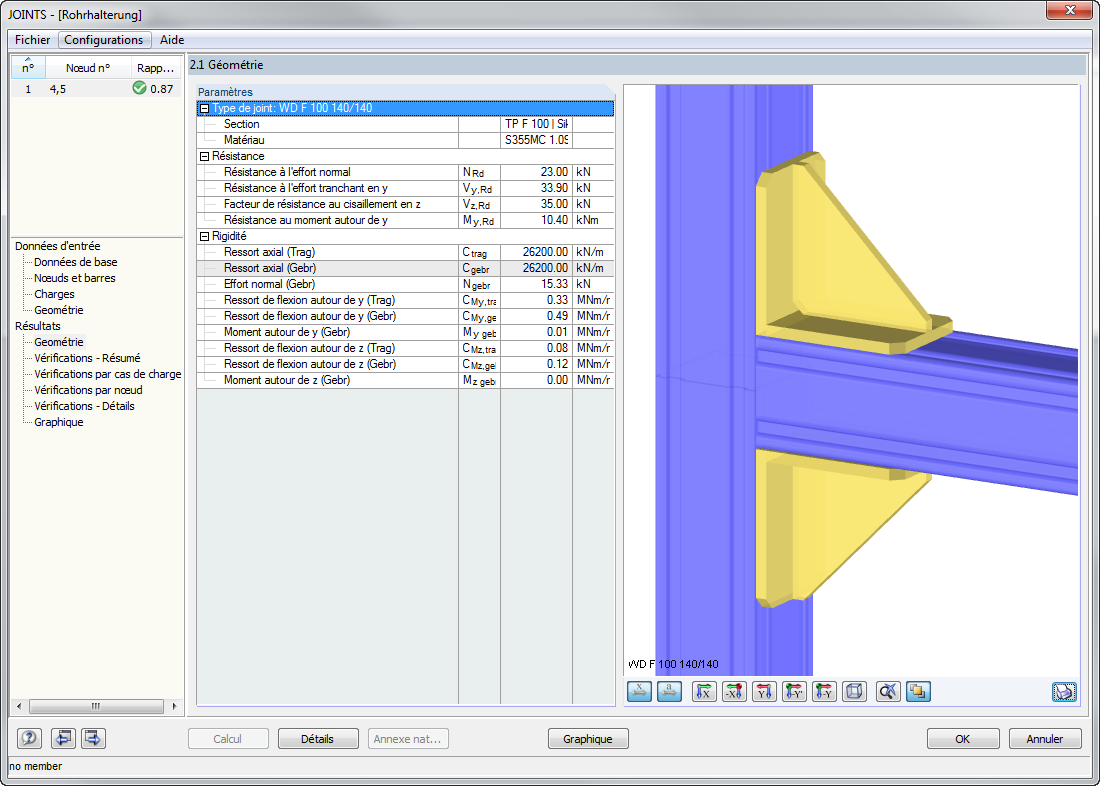1100x786 pixels.
Task: Click the scrollbar left arrow
Action: click(x=19, y=706)
